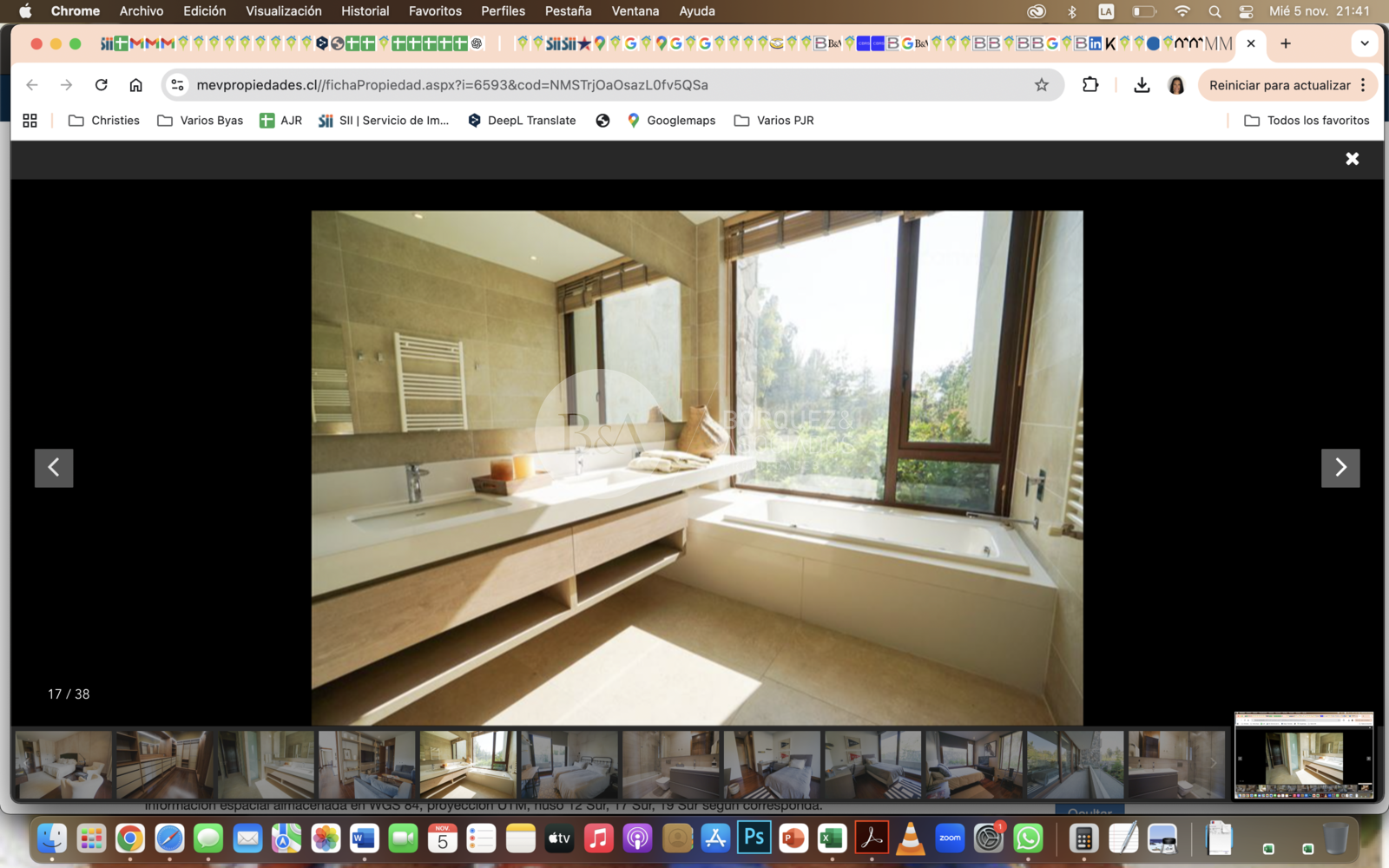The height and width of the screenshot is (868, 1389).
Task: Select the walk-in closet thumbnail
Action: pos(165,764)
